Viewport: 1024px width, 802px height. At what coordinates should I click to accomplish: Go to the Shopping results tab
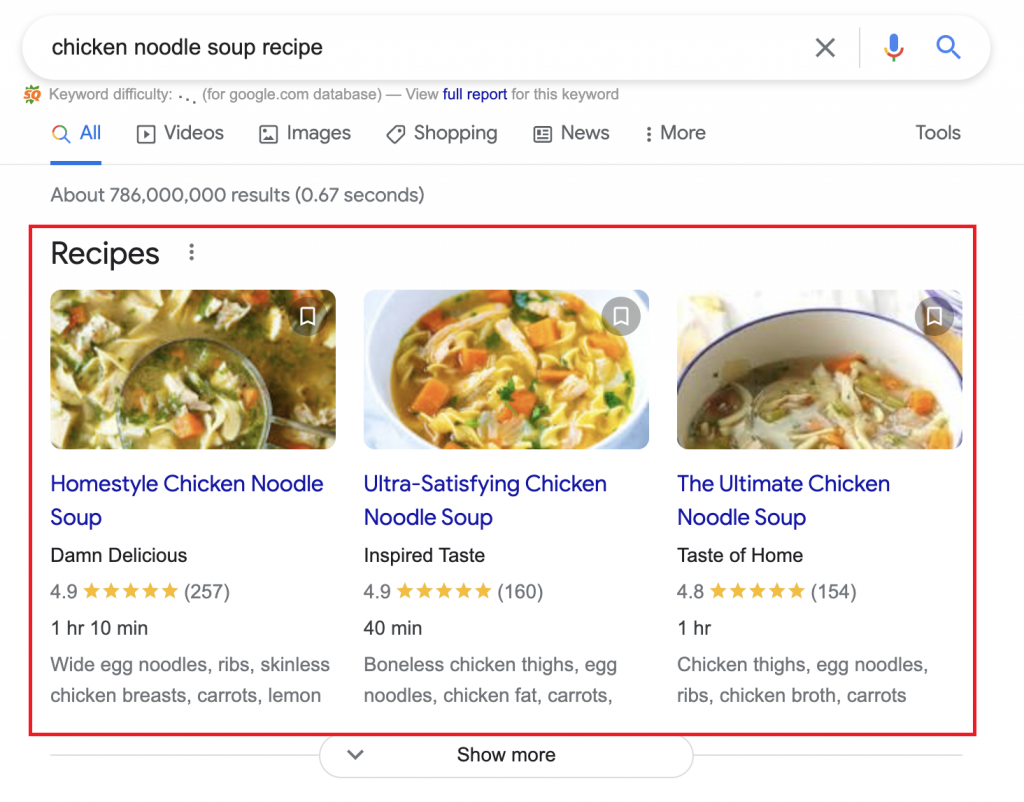[x=441, y=133]
